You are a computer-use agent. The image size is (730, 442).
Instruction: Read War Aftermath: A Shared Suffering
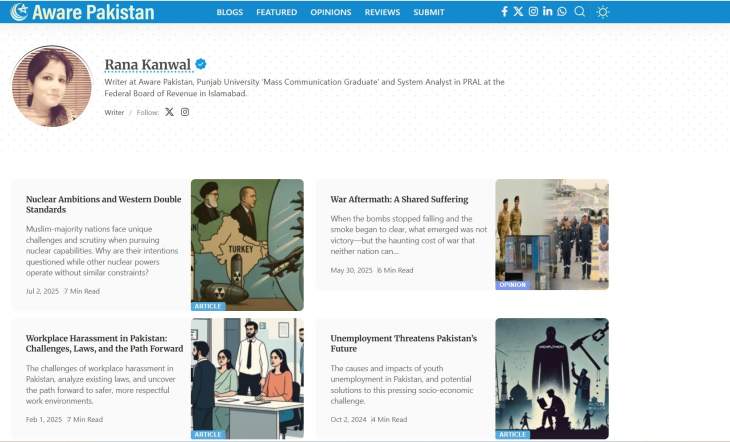tap(399, 199)
